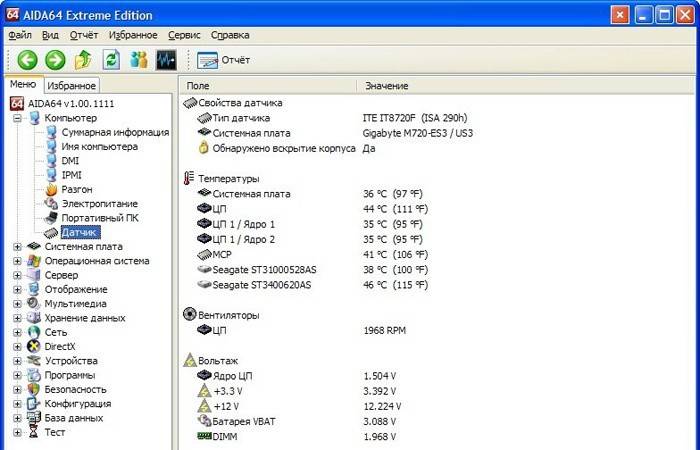Click the users icon in the toolbar
Viewport: 700px width, 450px height.
pos(139,60)
